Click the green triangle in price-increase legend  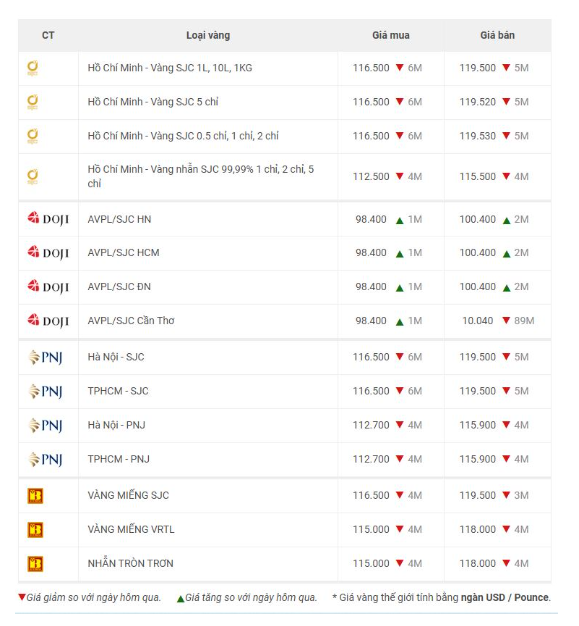pos(180,598)
